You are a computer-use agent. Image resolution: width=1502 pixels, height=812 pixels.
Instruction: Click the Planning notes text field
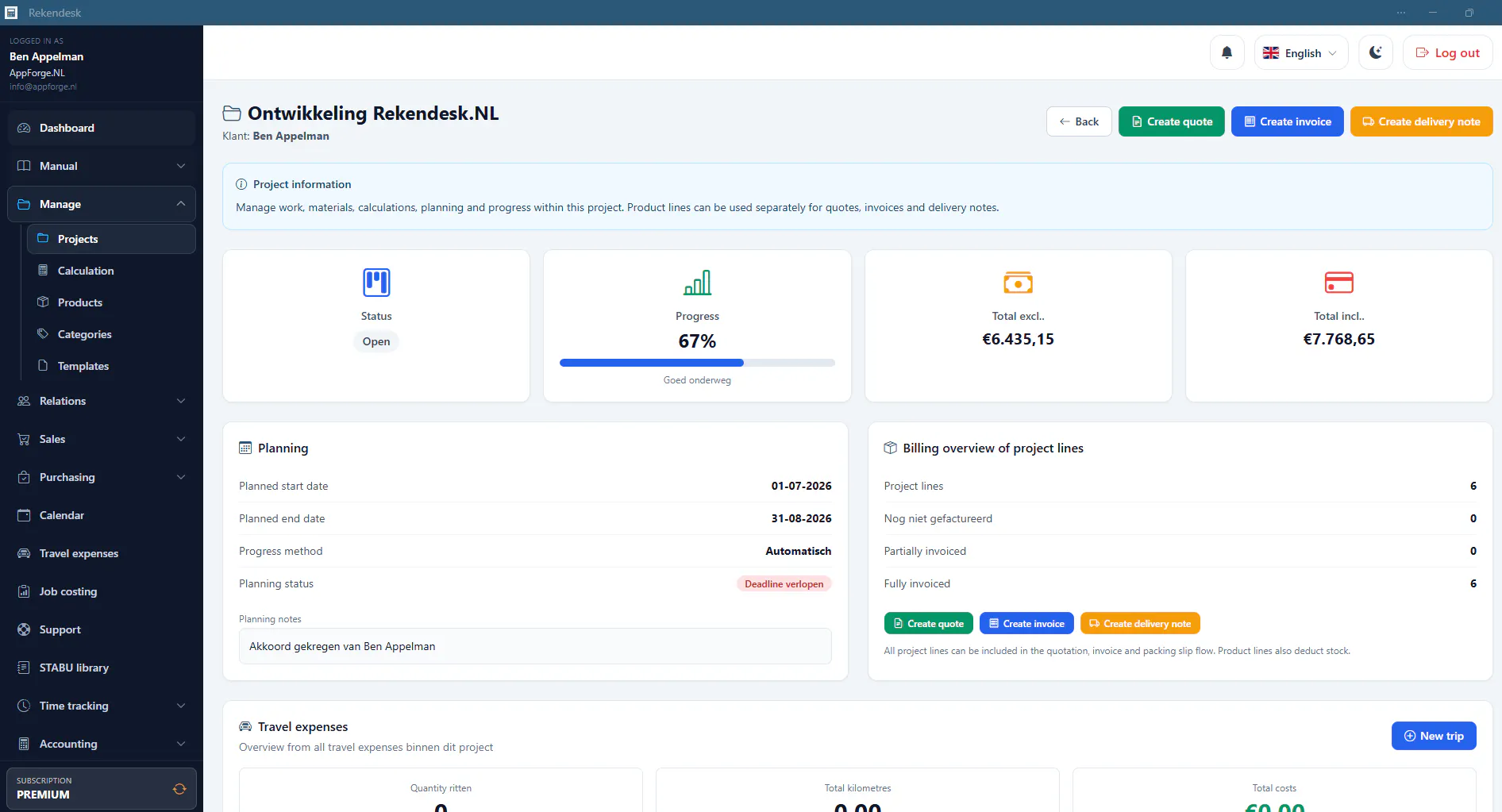coord(535,646)
